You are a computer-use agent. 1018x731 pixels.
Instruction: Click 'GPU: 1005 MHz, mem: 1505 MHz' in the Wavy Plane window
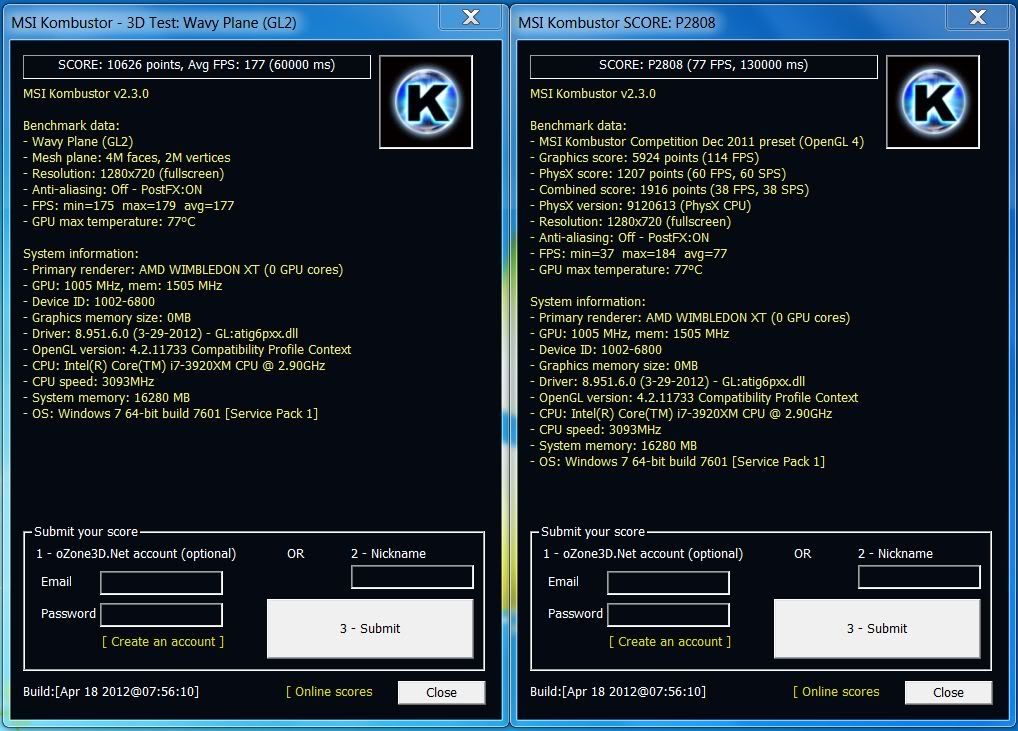point(123,286)
